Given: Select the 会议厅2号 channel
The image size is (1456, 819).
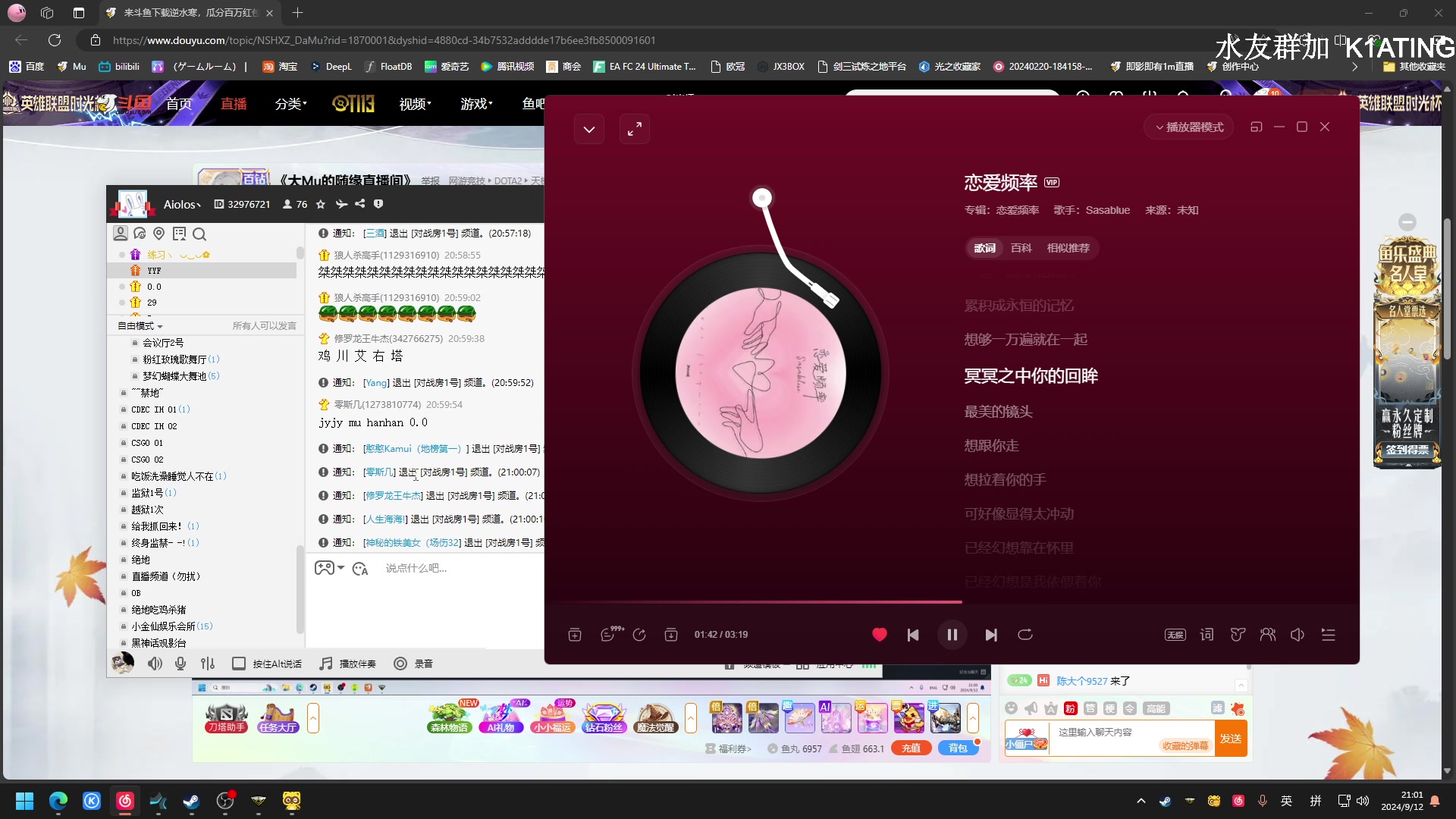Looking at the screenshot, I should tap(163, 343).
